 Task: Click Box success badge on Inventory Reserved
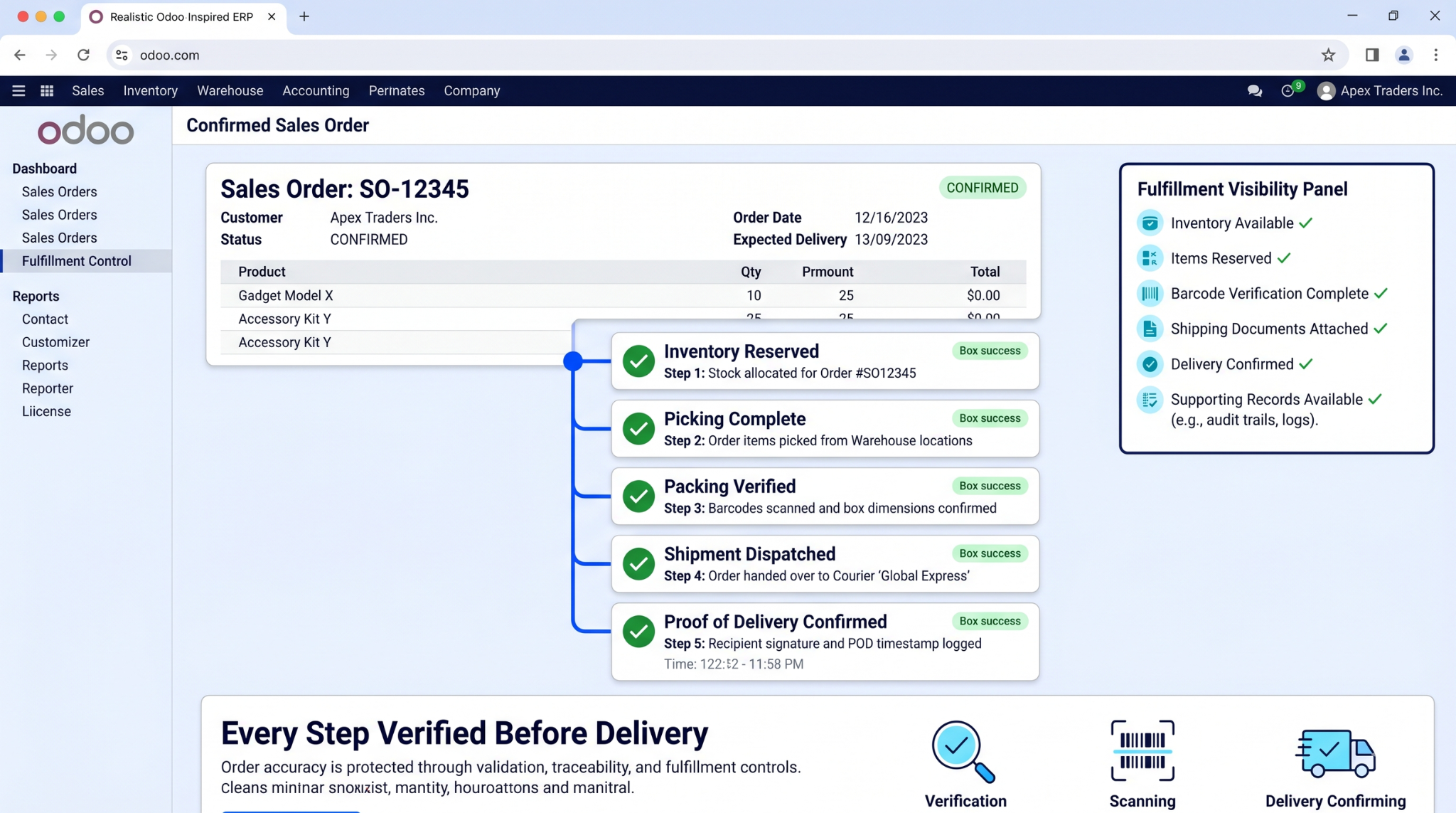(990, 351)
